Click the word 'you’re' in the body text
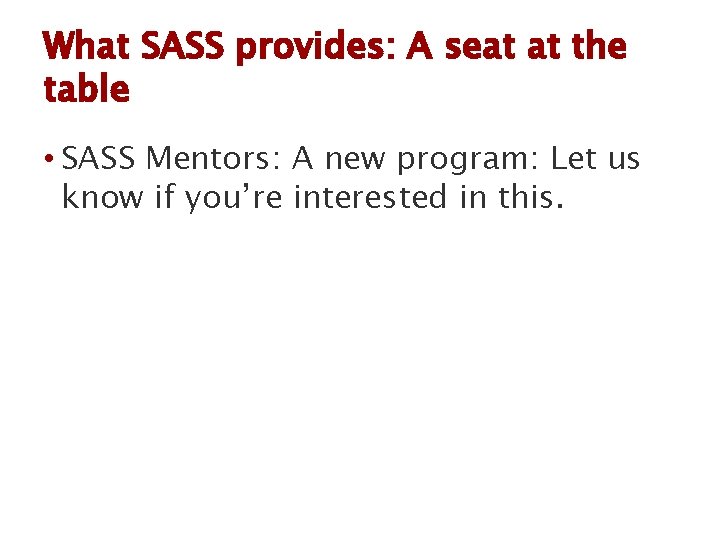The image size is (720, 540). coord(233,199)
